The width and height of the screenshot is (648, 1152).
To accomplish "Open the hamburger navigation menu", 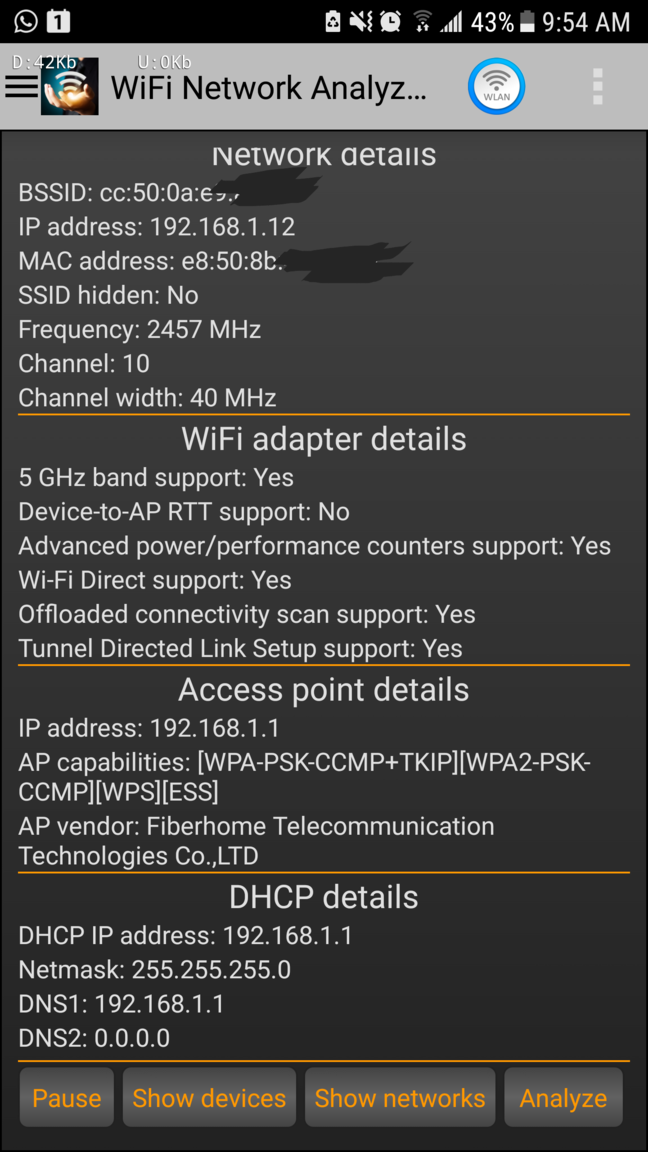I will [x=21, y=87].
